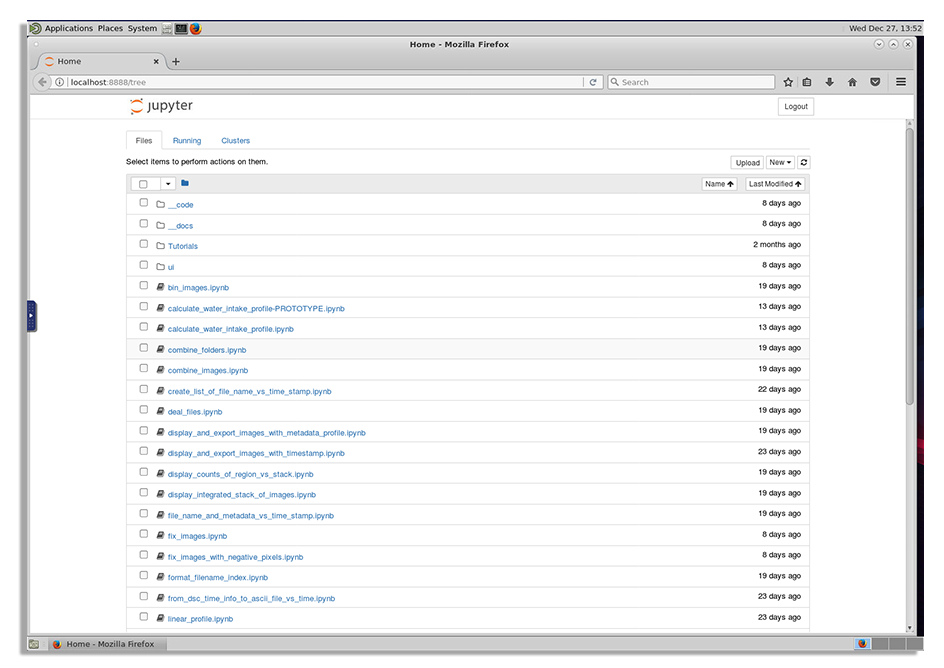Switch to the Running tab
This screenshot has height=668, width=944.
point(187,141)
